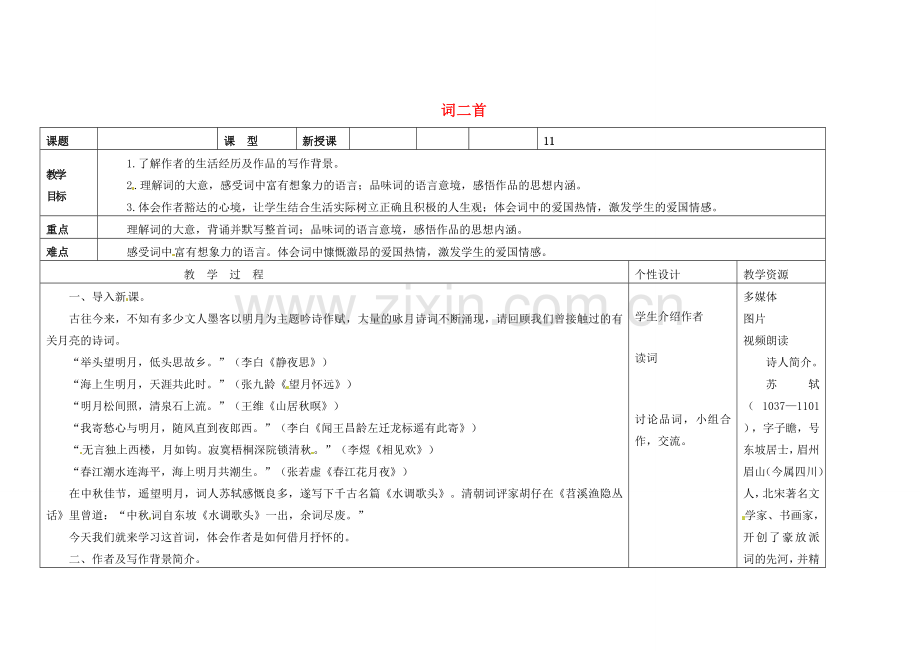
Task: Click the text 眉山(今属四川)
Action: coord(783,472)
